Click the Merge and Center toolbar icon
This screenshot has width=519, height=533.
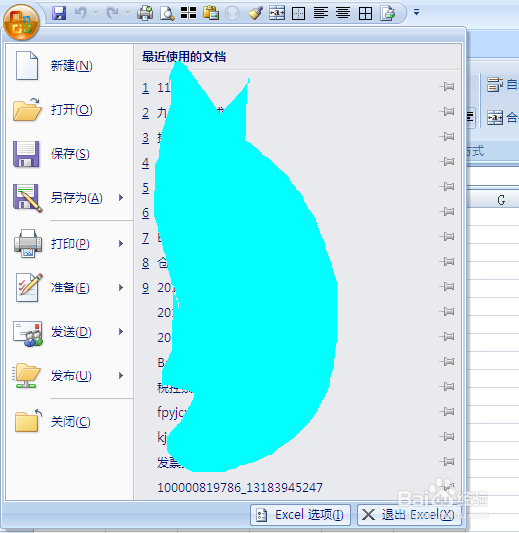click(x=277, y=13)
